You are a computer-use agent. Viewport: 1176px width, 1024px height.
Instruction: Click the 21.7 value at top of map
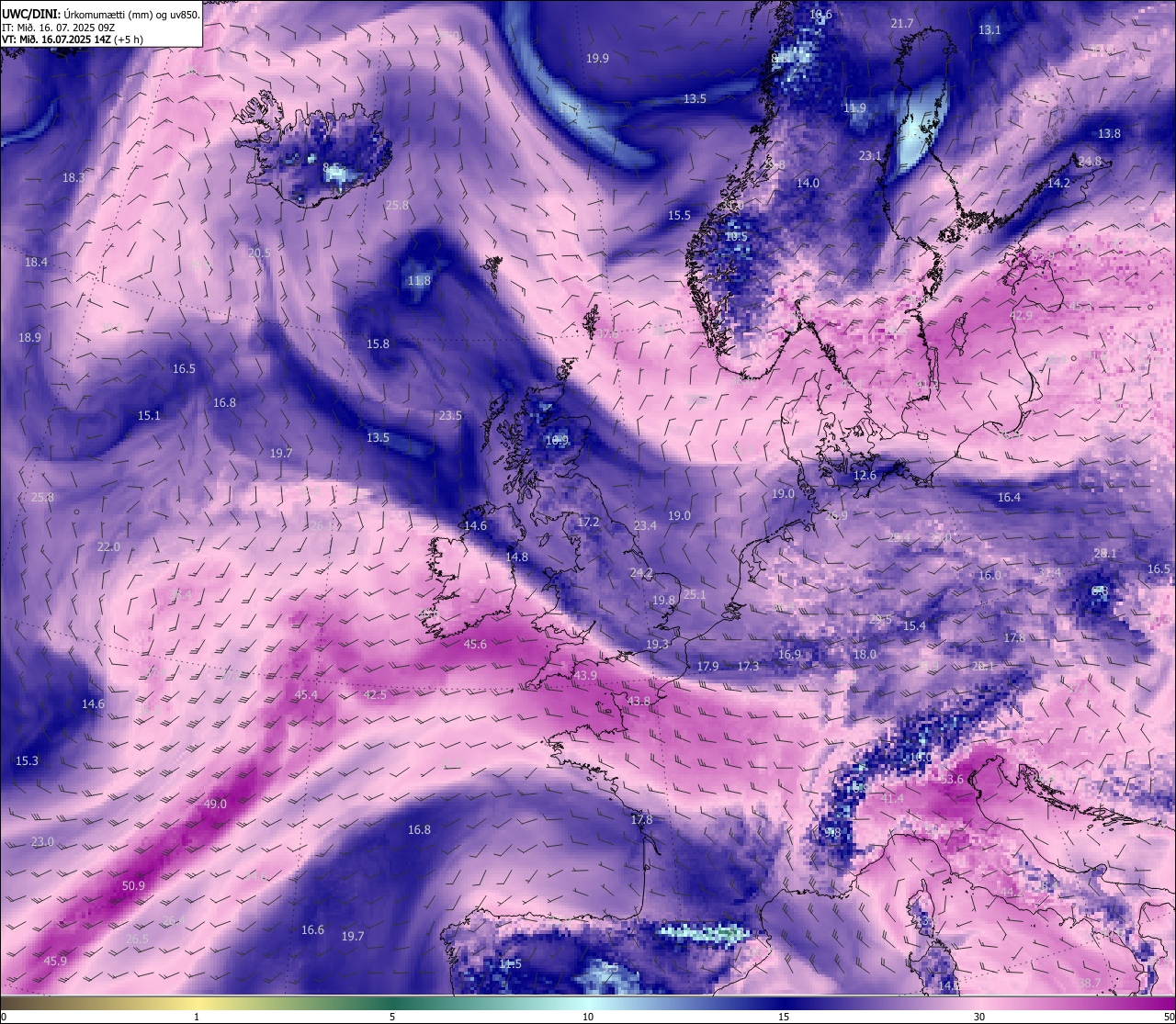coord(902,23)
